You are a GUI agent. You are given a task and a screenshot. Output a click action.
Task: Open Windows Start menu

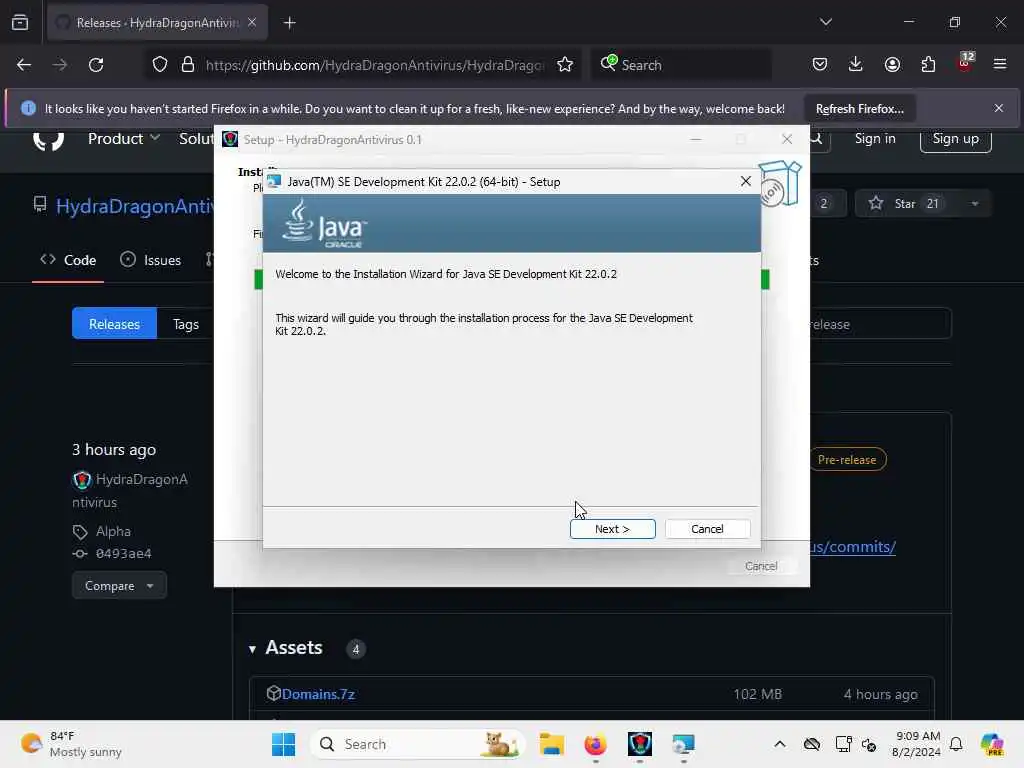283,744
